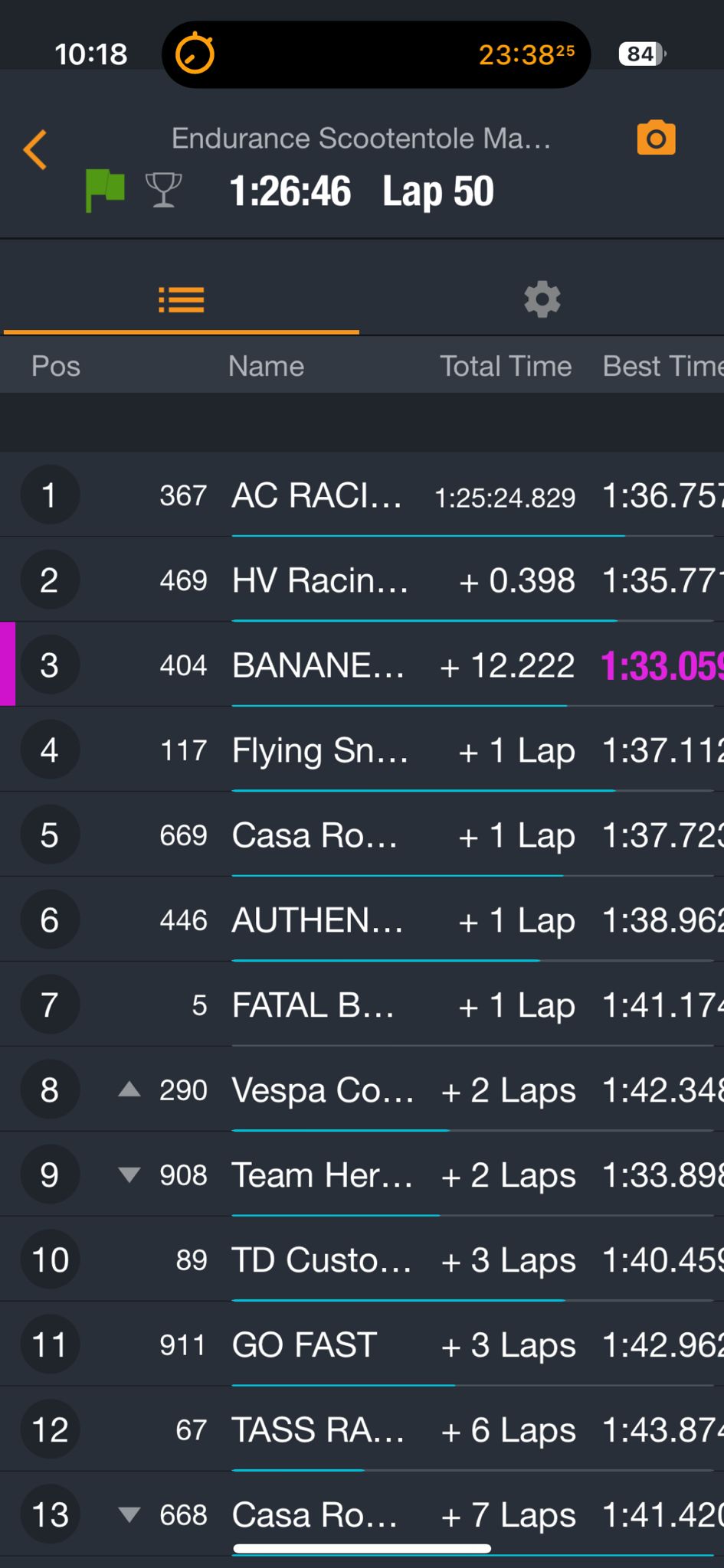The width and height of the screenshot is (724, 1568).
Task: Tap the Pos column header
Action: click(56, 366)
